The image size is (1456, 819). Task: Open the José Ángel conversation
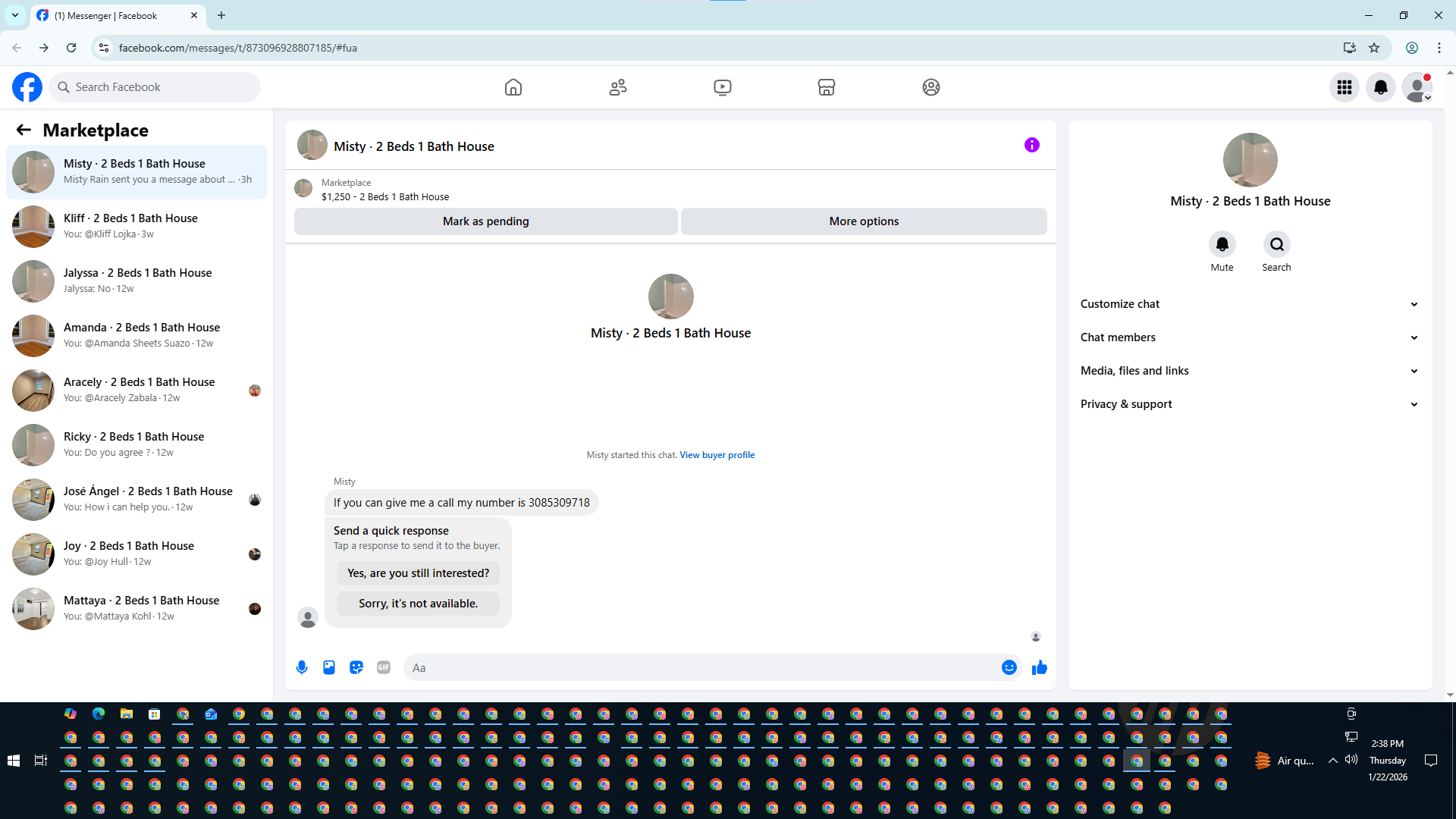[136, 500]
